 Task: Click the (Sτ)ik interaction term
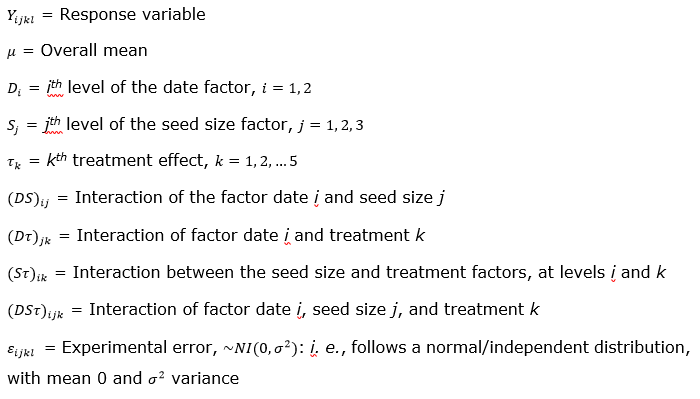pos(27,274)
